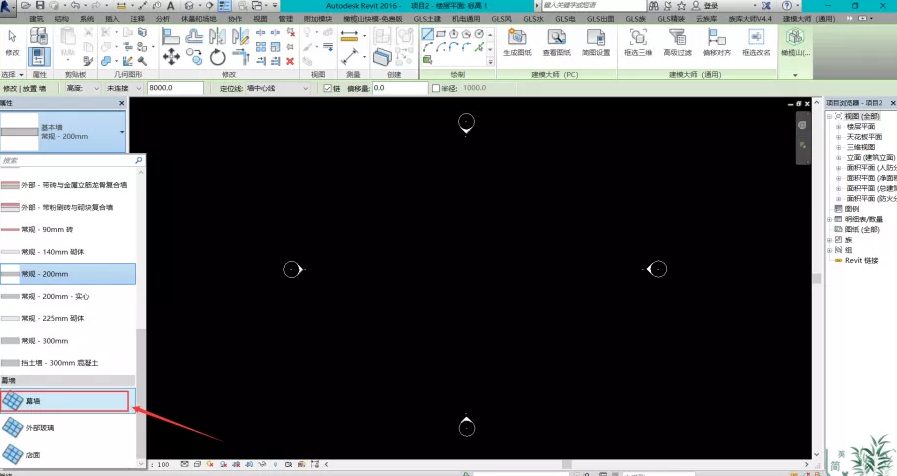This screenshot has width=897, height=476.
Task: Click the Rotate tool icon
Action: point(217,57)
